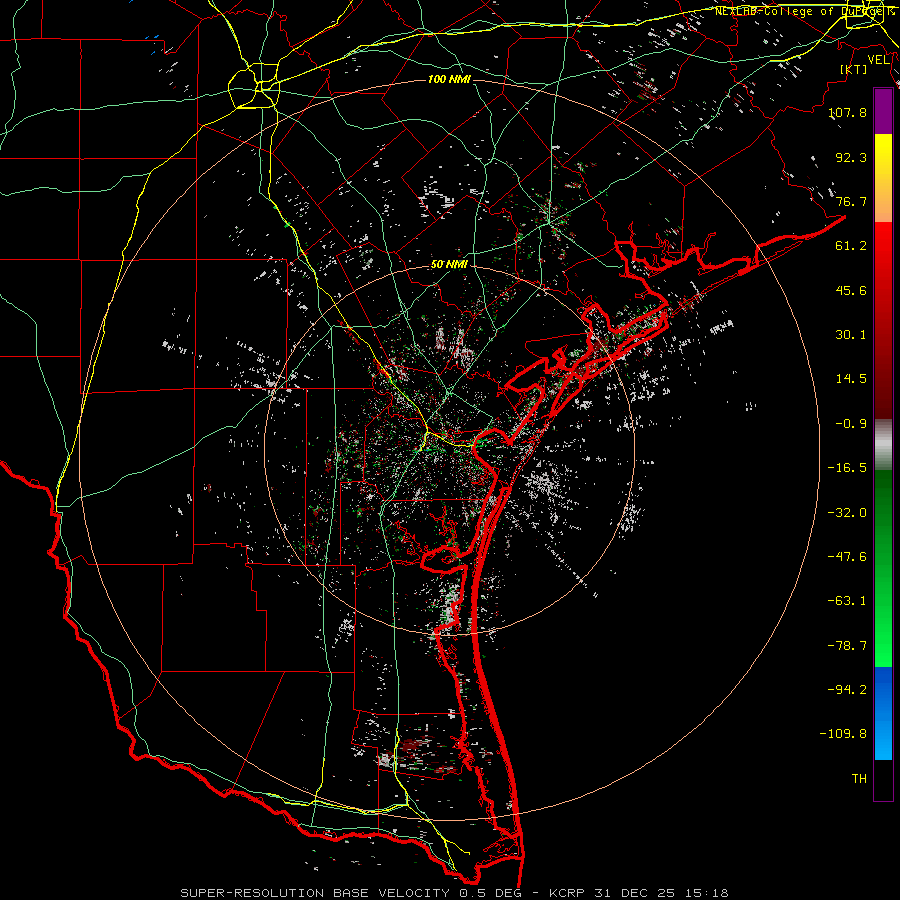This screenshot has height=900, width=900.
Task: Pick the purple segment of the color bar
Action: (x=883, y=111)
